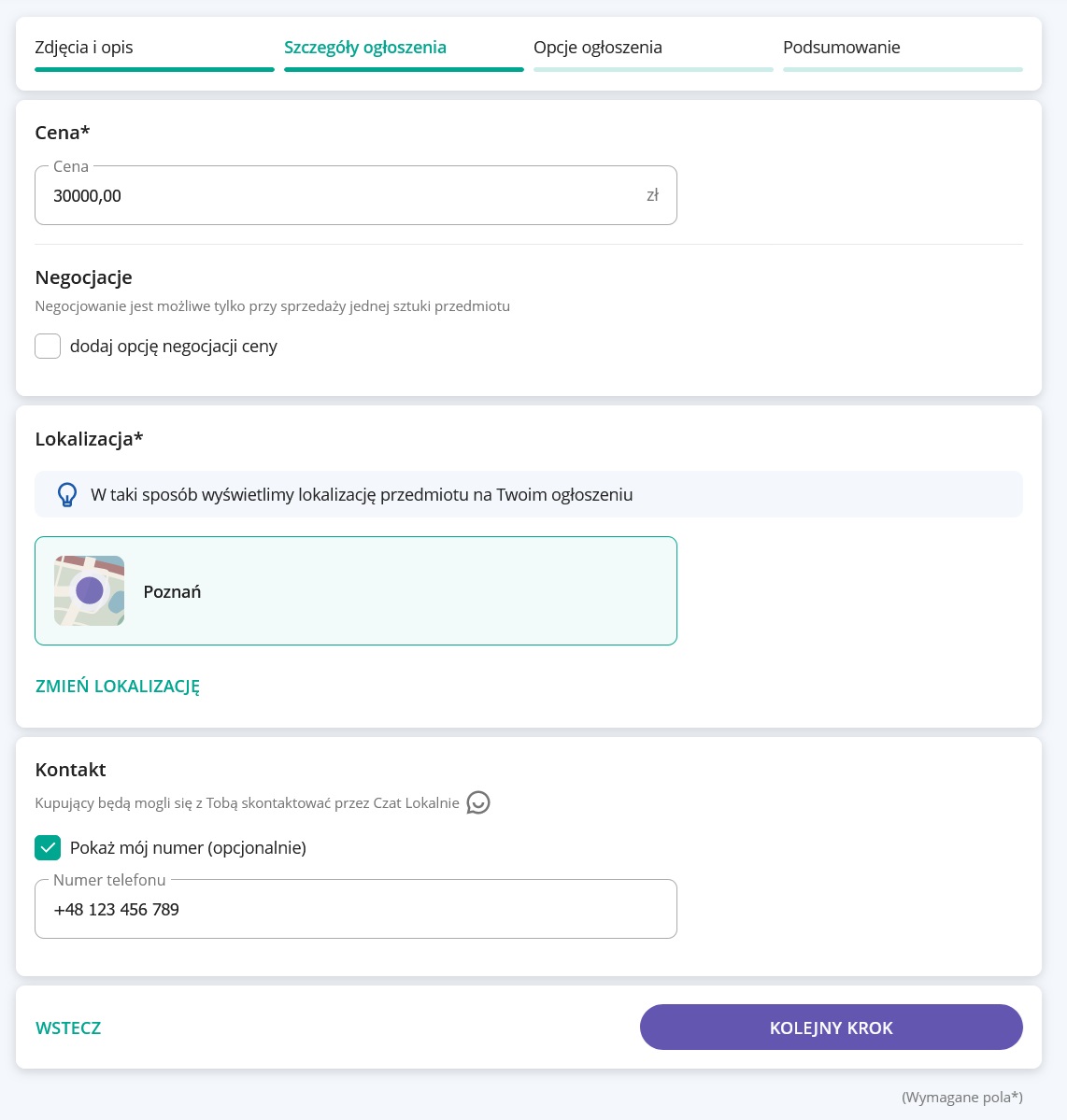1067x1120 pixels.
Task: Uncheck the Pokaż mój numer checkbox
Action: click(48, 847)
